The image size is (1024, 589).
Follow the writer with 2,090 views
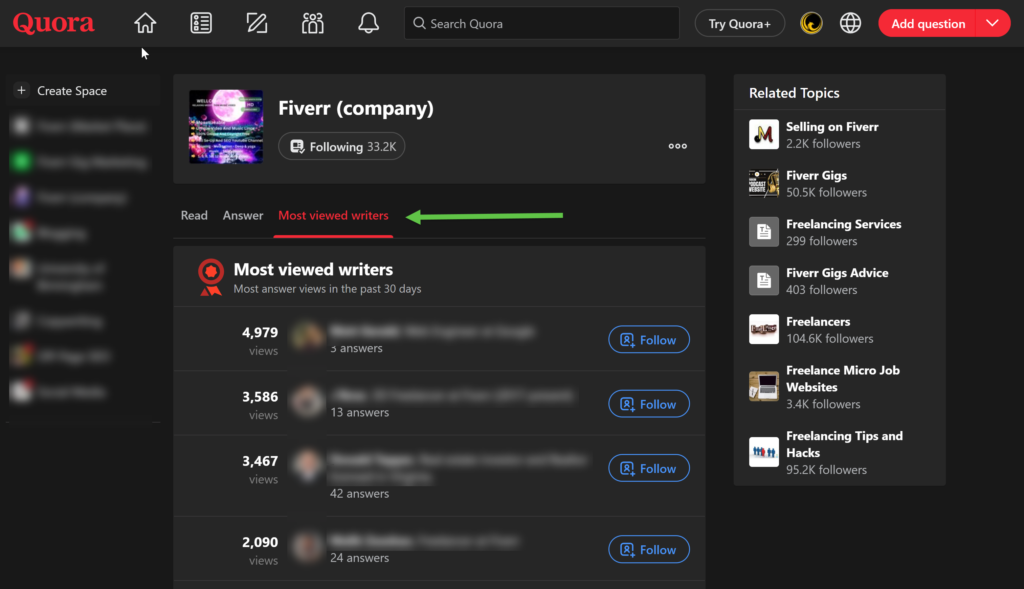click(648, 550)
